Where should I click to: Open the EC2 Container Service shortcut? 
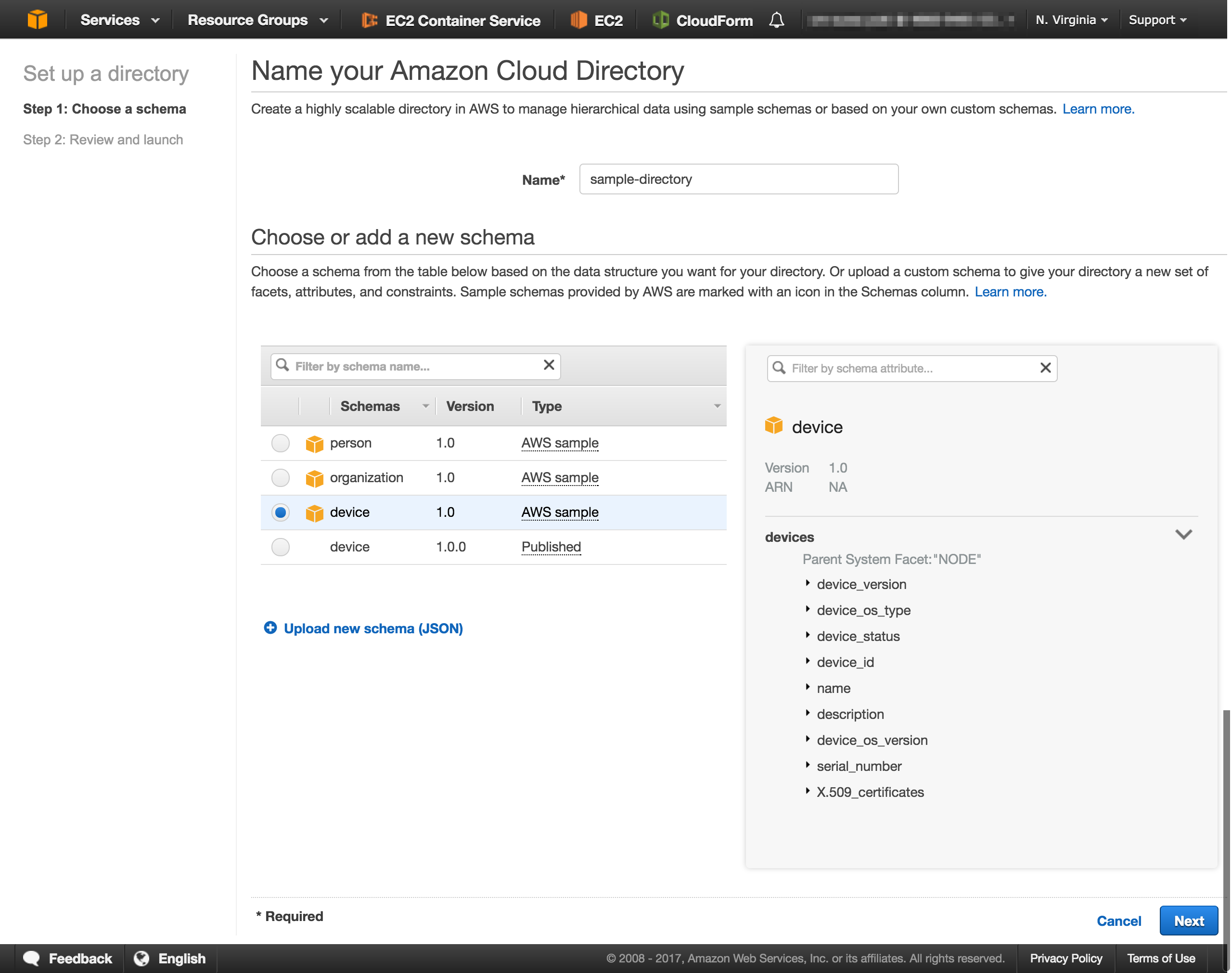(370, 20)
